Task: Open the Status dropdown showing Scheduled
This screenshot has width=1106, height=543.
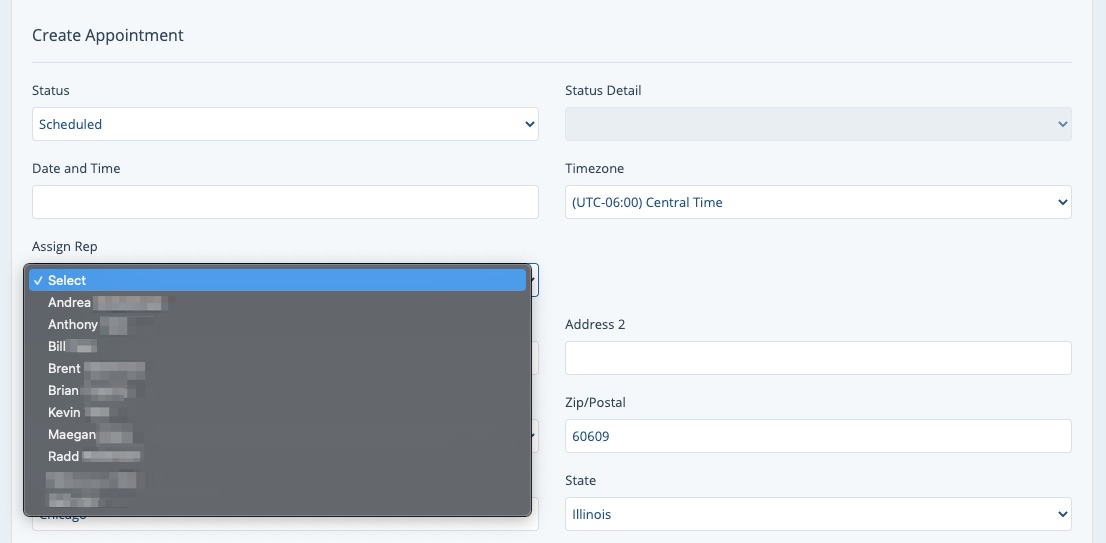Action: pyautogui.click(x=285, y=125)
